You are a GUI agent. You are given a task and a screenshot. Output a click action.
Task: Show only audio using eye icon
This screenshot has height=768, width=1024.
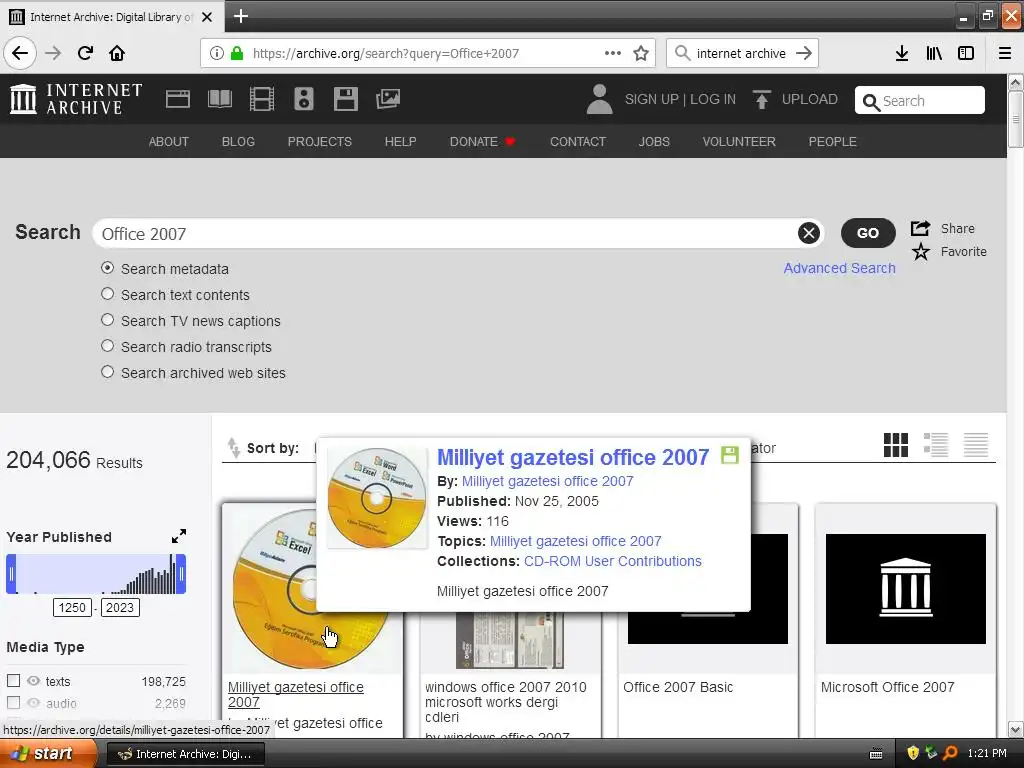33,703
